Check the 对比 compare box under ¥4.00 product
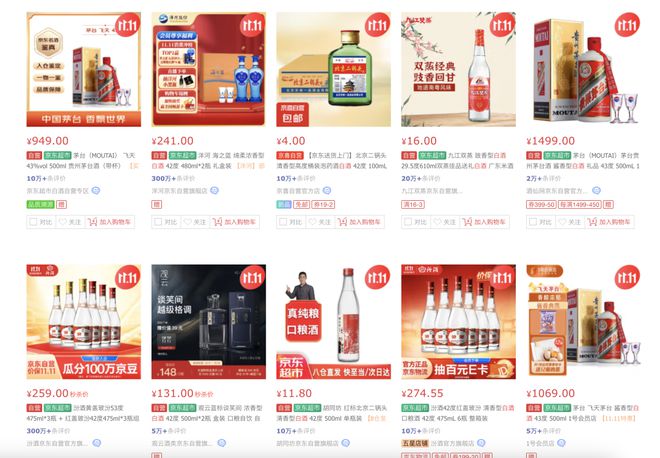This screenshot has height=458, width=660. [x=283, y=221]
